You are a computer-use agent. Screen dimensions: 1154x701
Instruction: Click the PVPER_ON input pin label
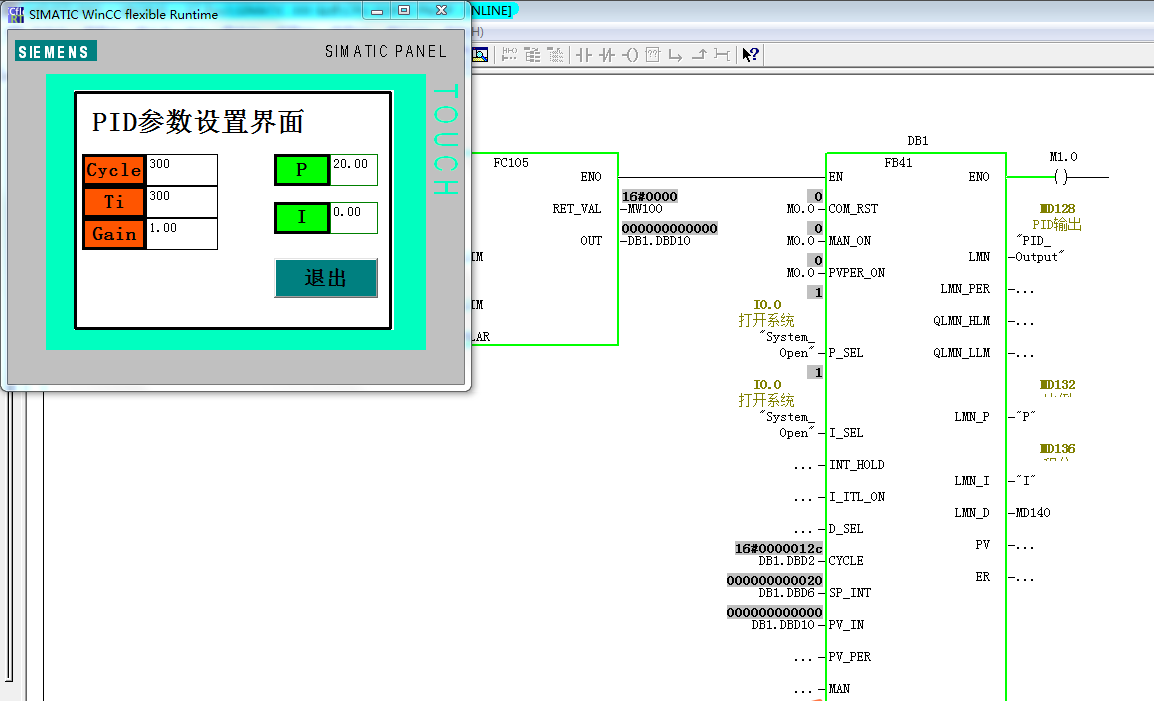click(x=857, y=273)
